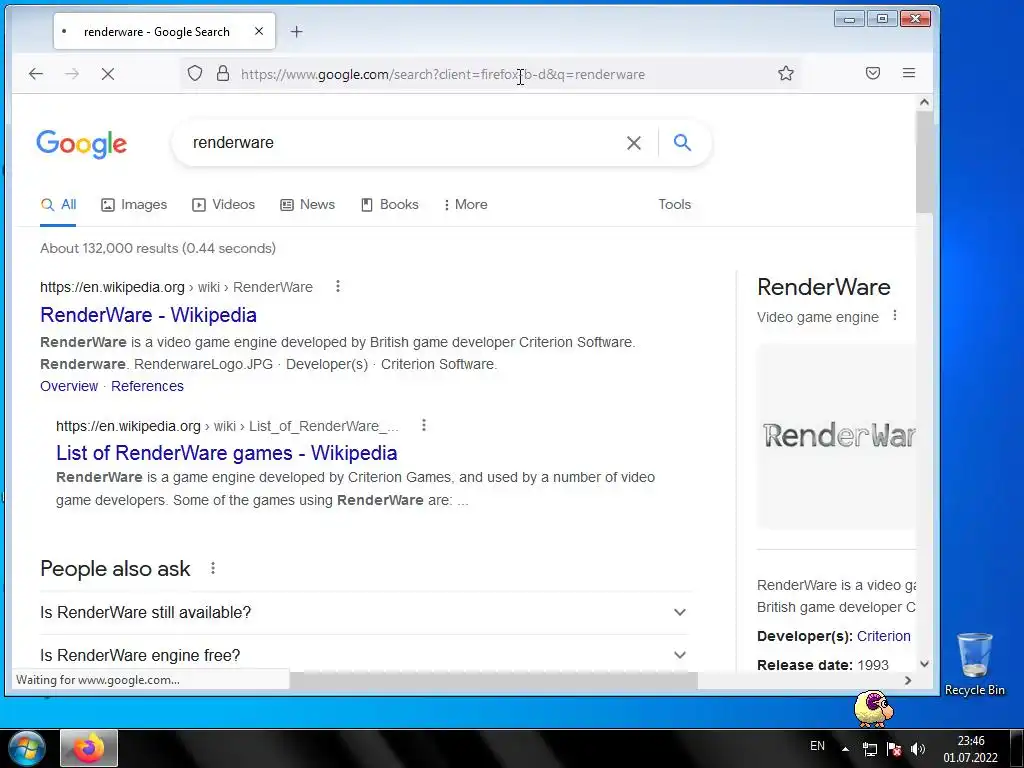View site security via the padlock icon
This screenshot has height=768, width=1024.
point(223,73)
